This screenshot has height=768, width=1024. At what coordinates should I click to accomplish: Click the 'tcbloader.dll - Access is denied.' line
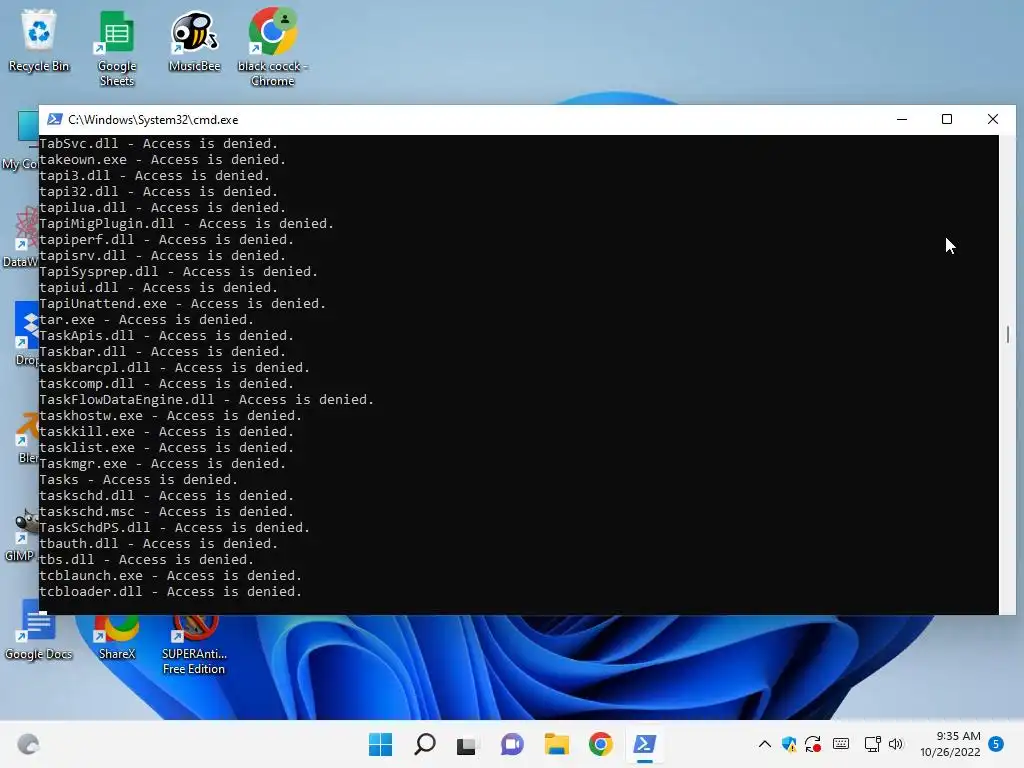pyautogui.click(x=170, y=592)
